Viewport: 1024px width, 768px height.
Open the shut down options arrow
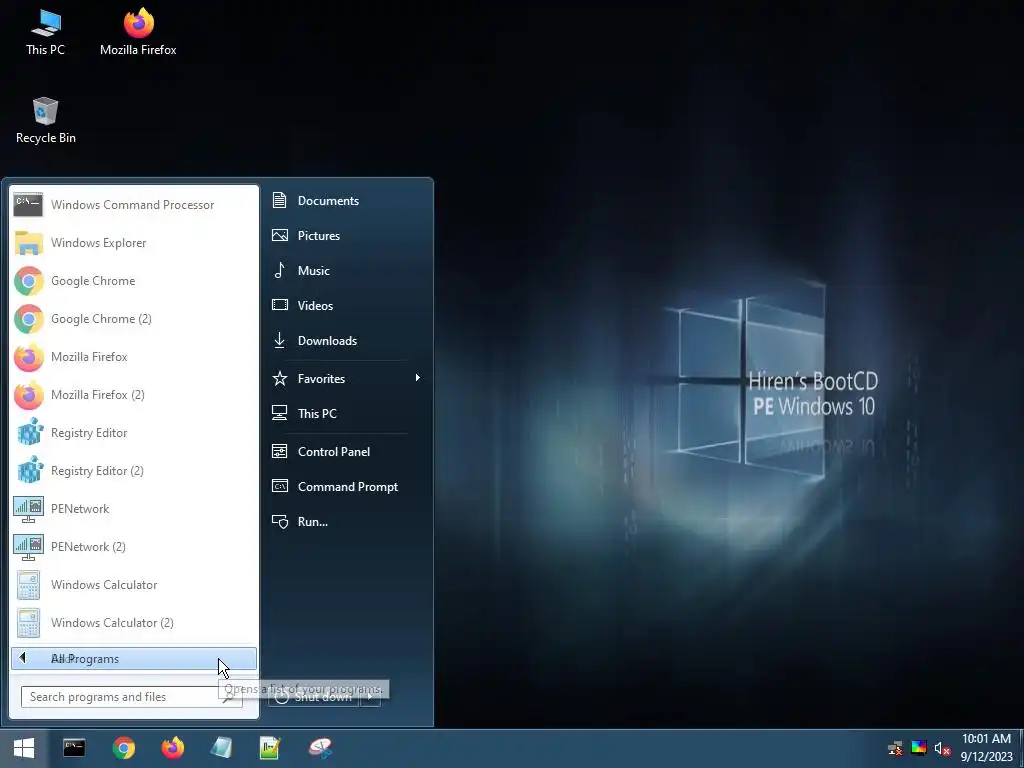(370, 696)
